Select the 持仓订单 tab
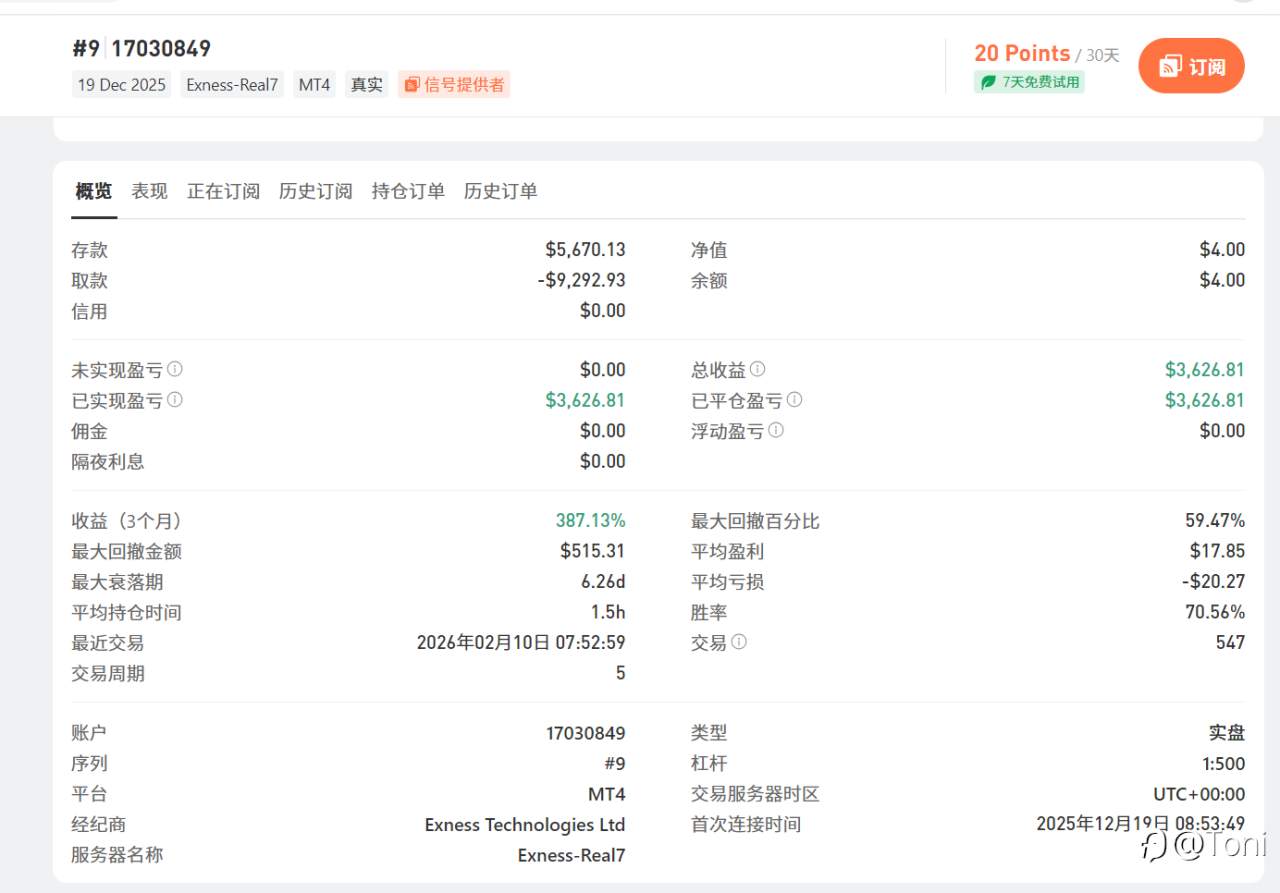1280x893 pixels. 407,191
